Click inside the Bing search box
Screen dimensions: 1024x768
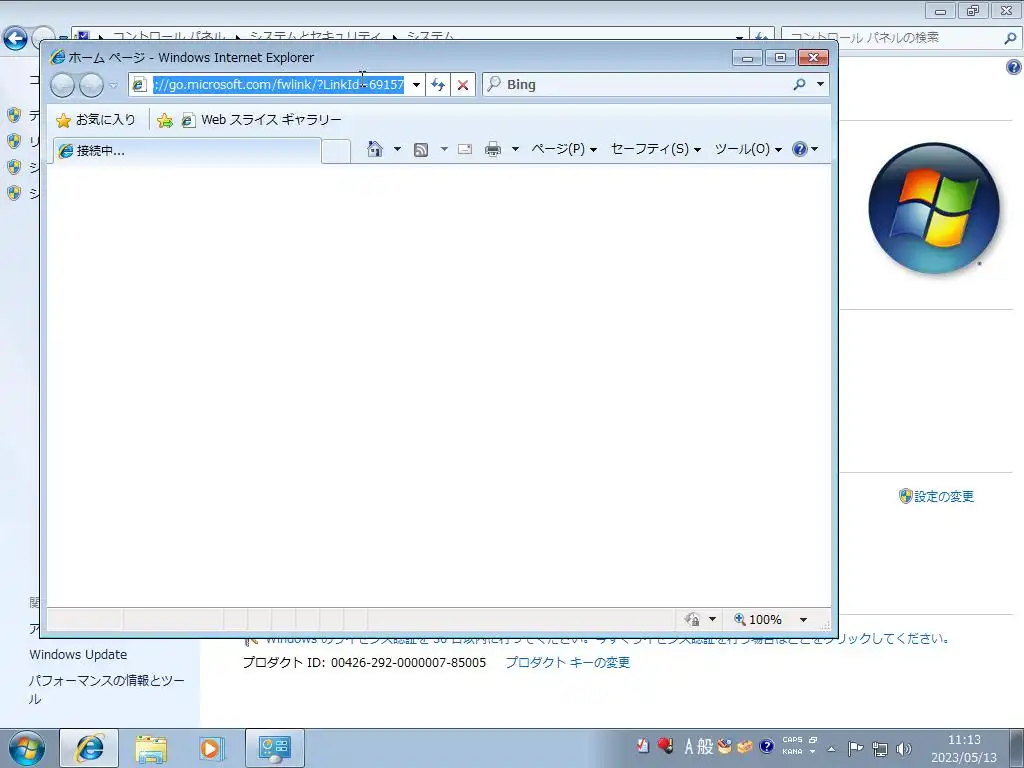(x=647, y=84)
